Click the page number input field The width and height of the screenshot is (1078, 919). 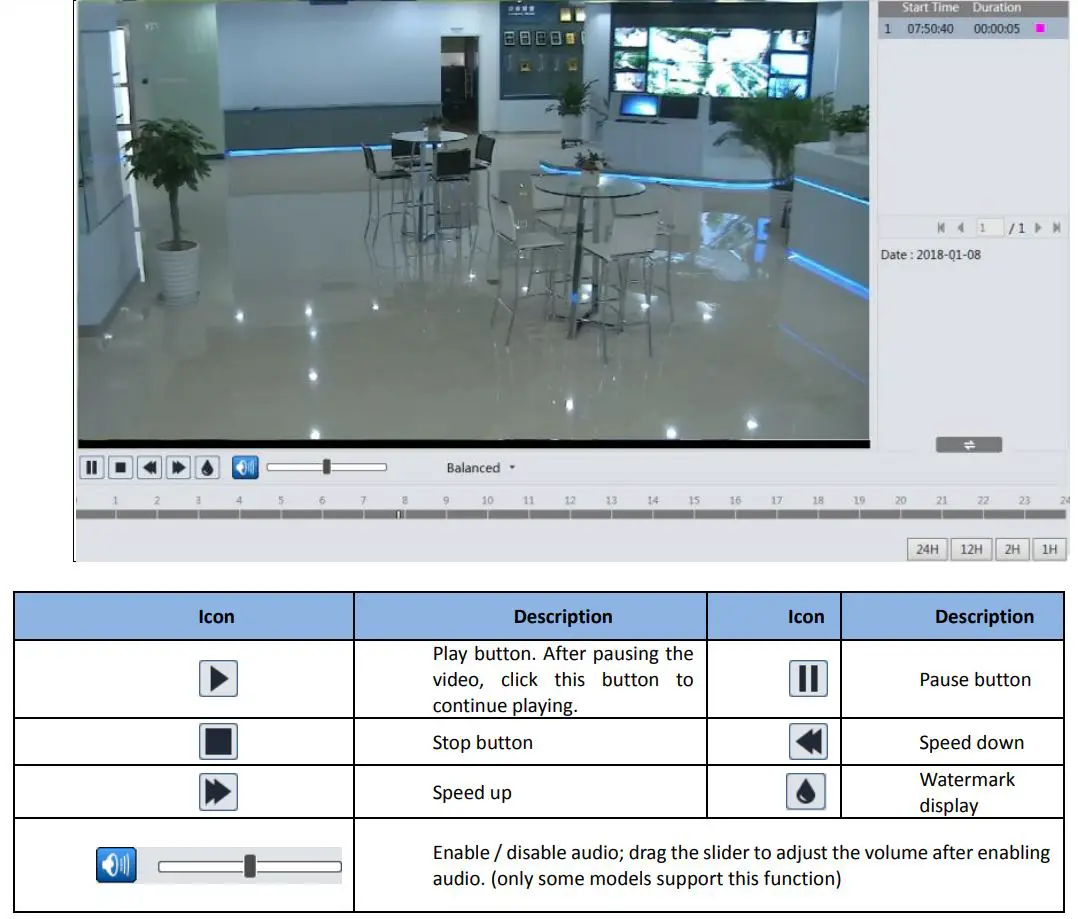tap(988, 227)
